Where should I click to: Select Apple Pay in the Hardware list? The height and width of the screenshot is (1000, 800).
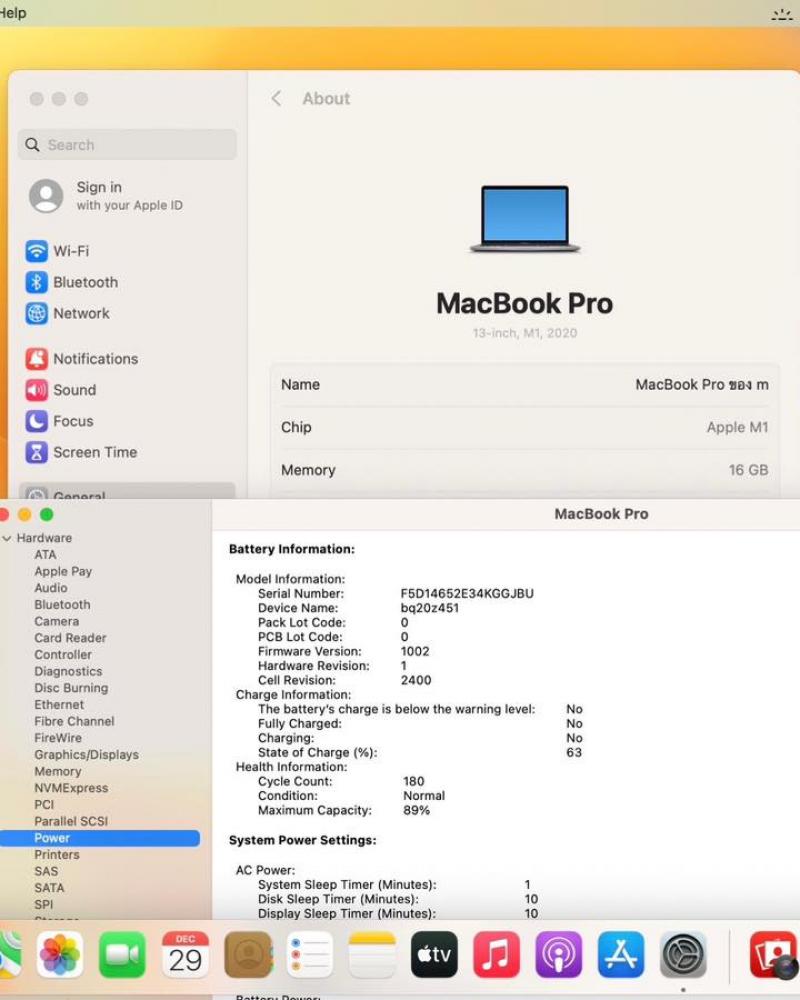point(63,571)
